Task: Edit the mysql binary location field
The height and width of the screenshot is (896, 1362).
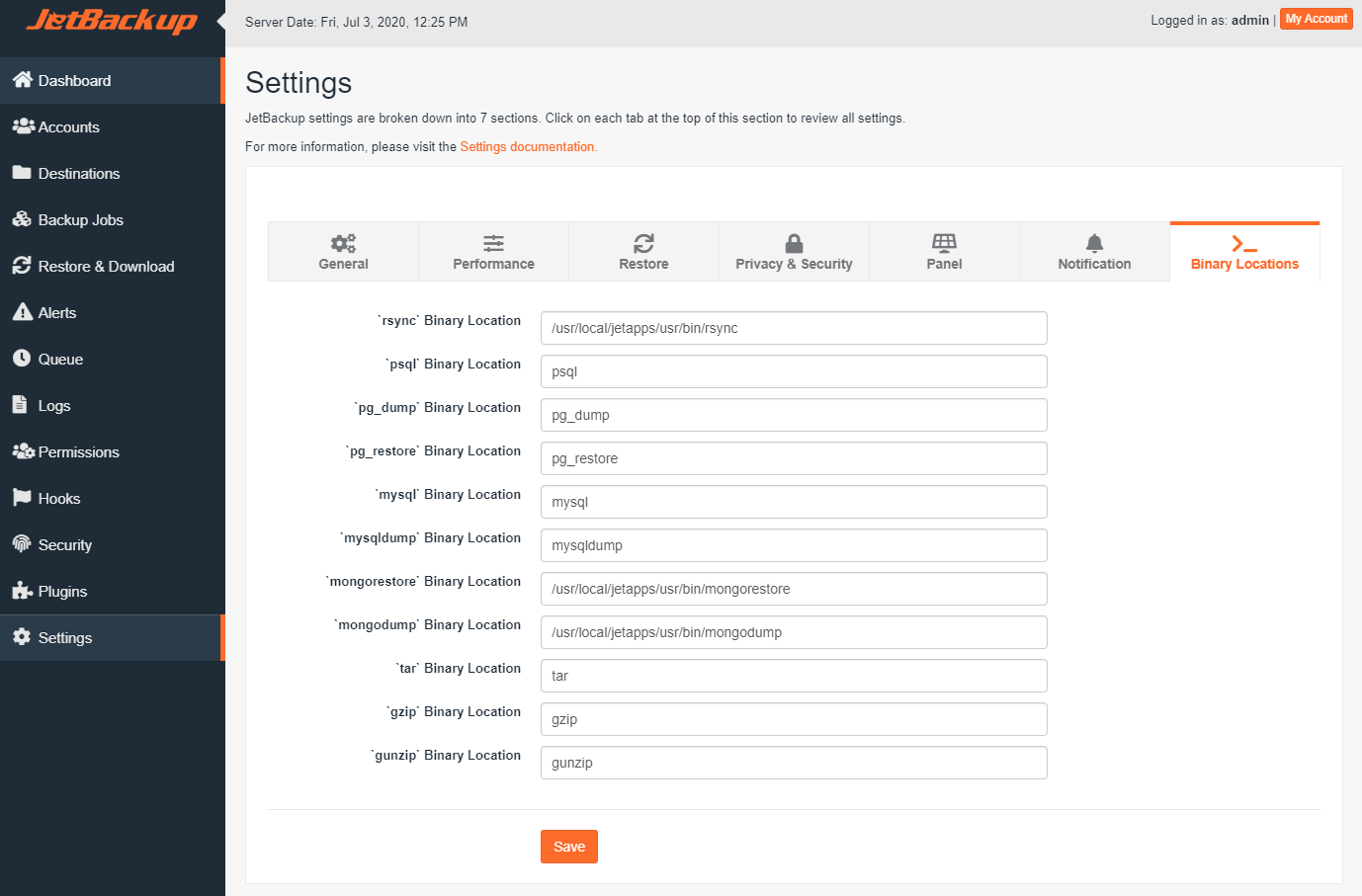Action: coord(794,502)
